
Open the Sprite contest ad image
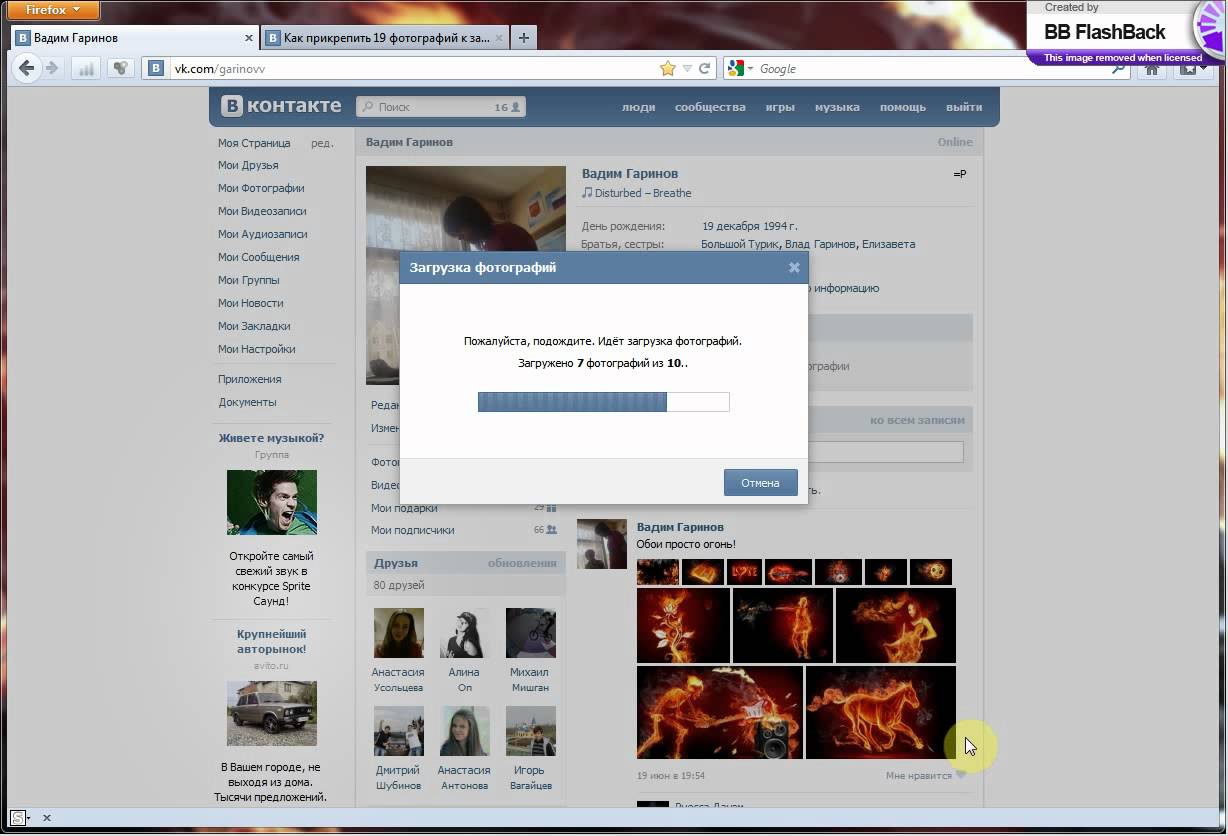(x=271, y=502)
